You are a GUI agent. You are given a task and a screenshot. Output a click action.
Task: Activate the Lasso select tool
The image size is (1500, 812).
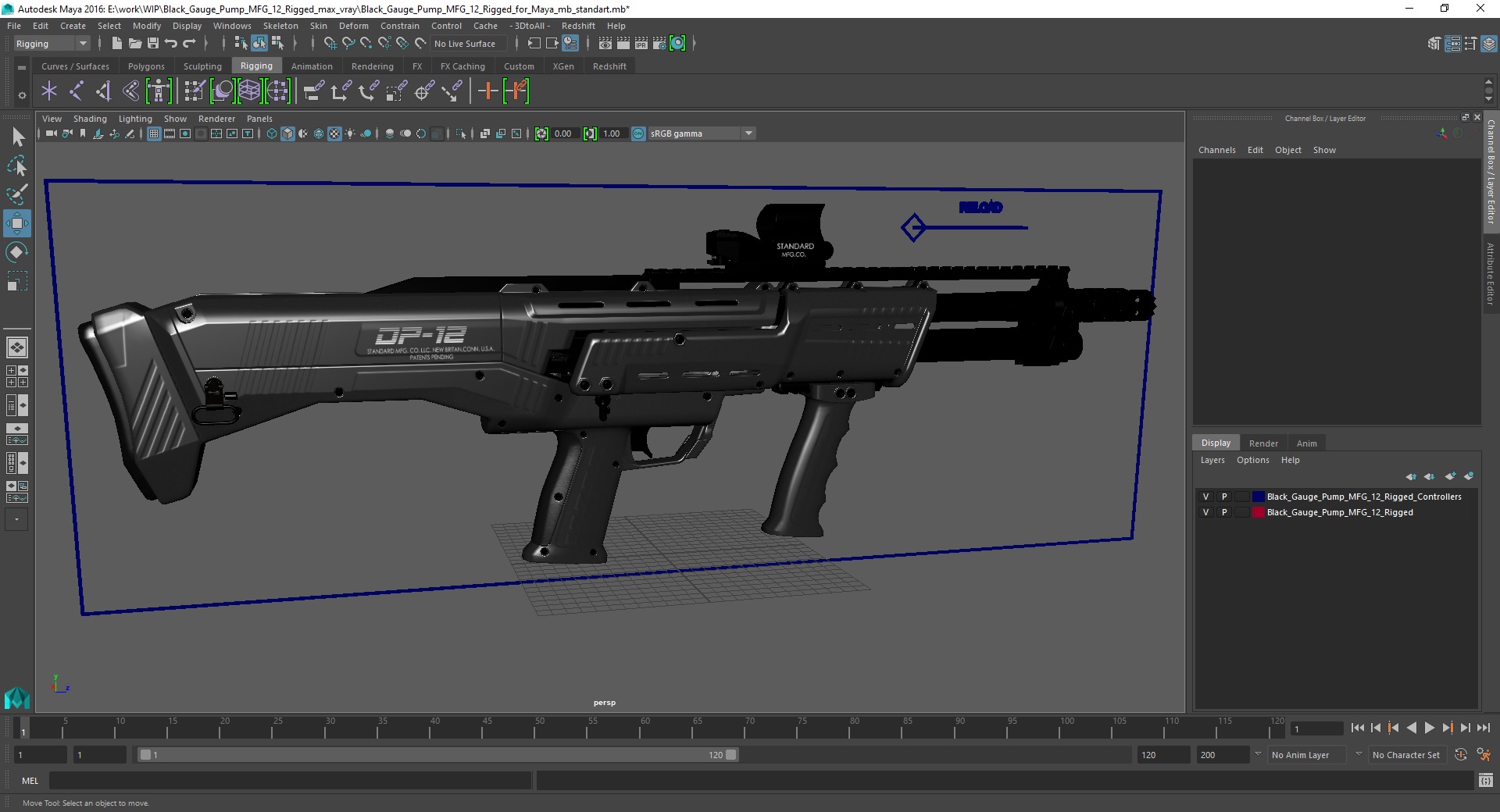pos(17,166)
